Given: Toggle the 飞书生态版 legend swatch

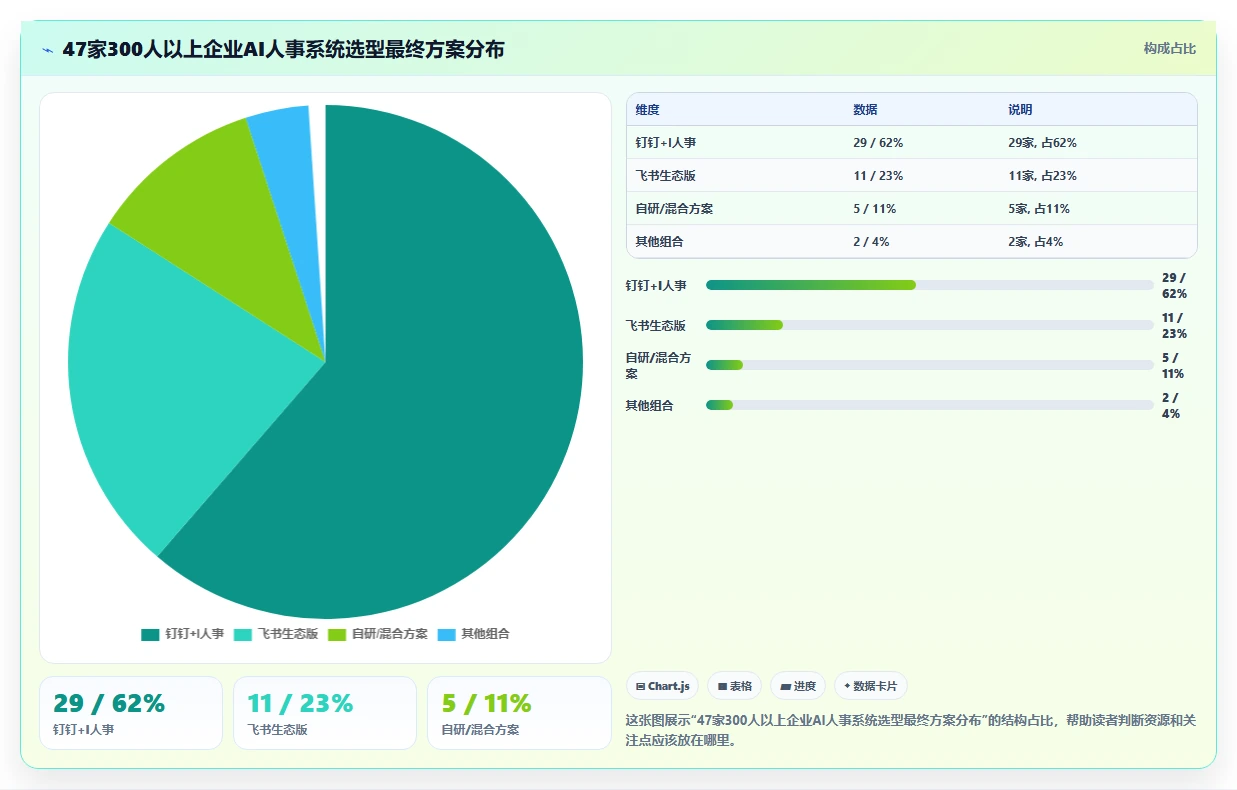Looking at the screenshot, I should tap(243, 634).
